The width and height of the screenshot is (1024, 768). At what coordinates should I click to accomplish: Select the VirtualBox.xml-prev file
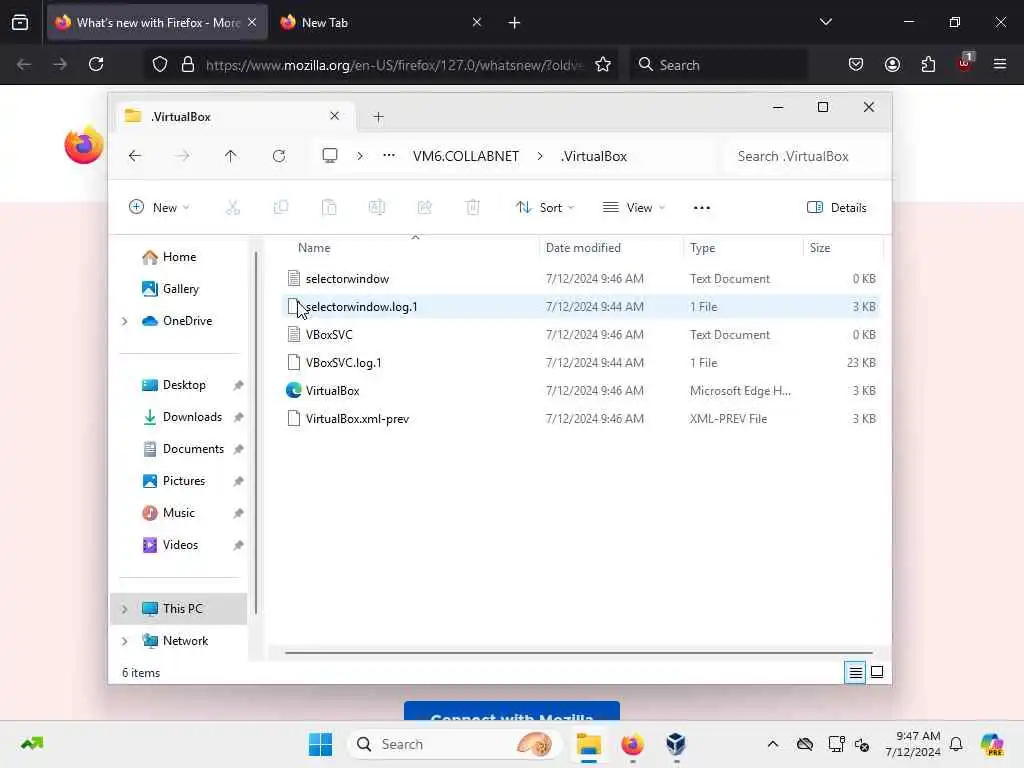coord(580,419)
